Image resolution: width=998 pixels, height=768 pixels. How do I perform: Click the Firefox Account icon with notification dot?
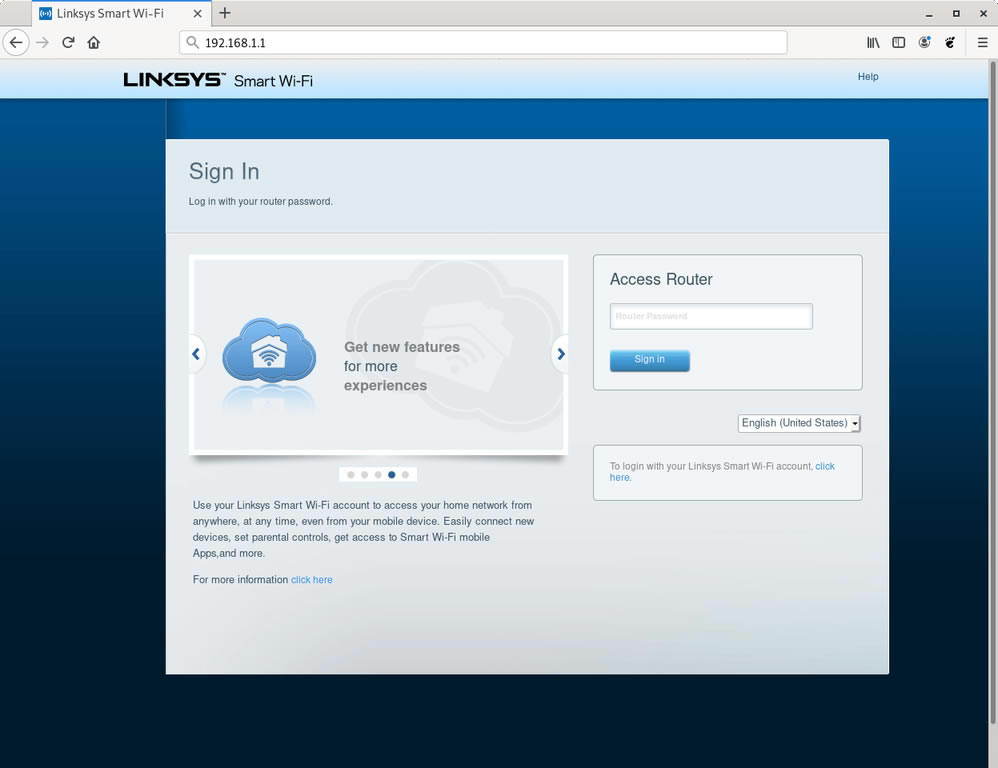click(925, 43)
